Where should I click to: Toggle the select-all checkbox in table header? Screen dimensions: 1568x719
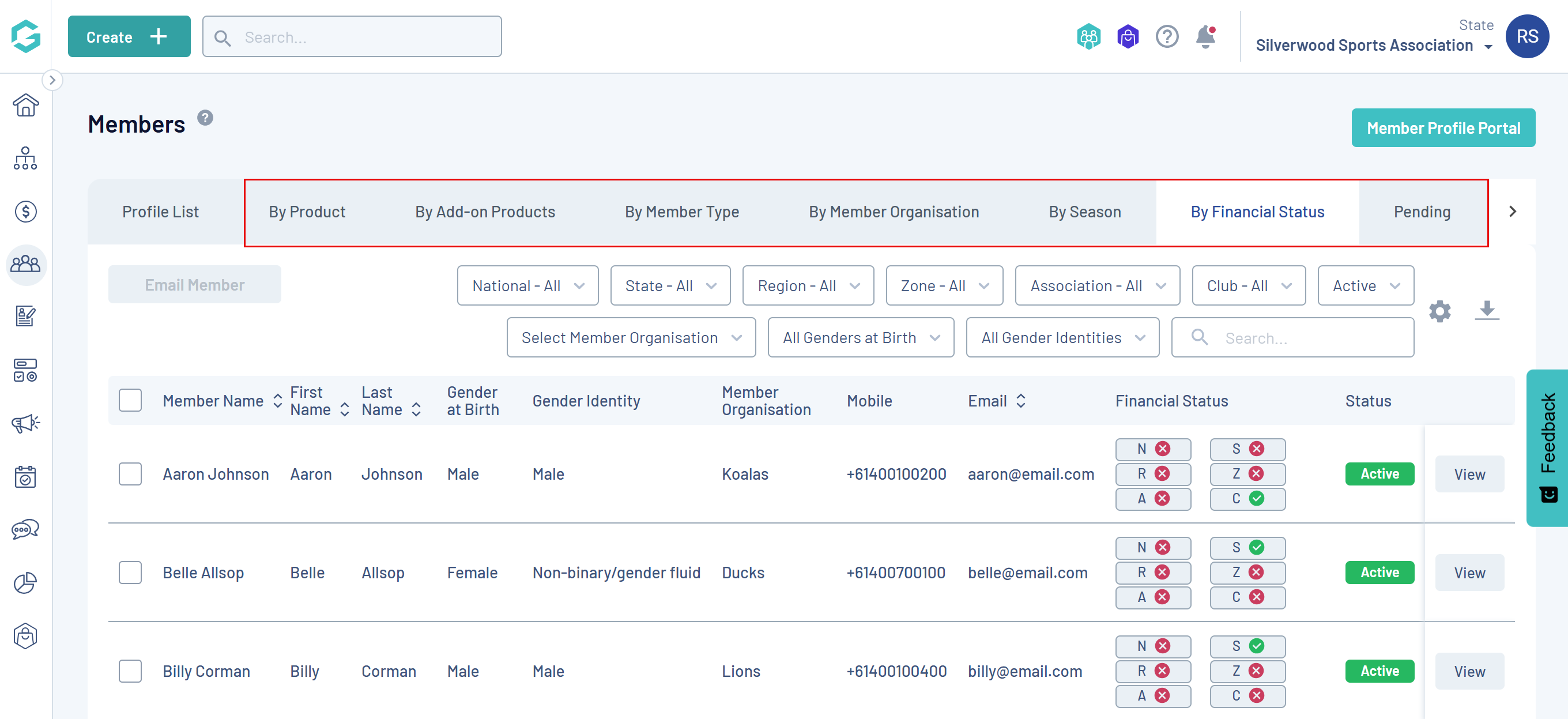point(130,400)
